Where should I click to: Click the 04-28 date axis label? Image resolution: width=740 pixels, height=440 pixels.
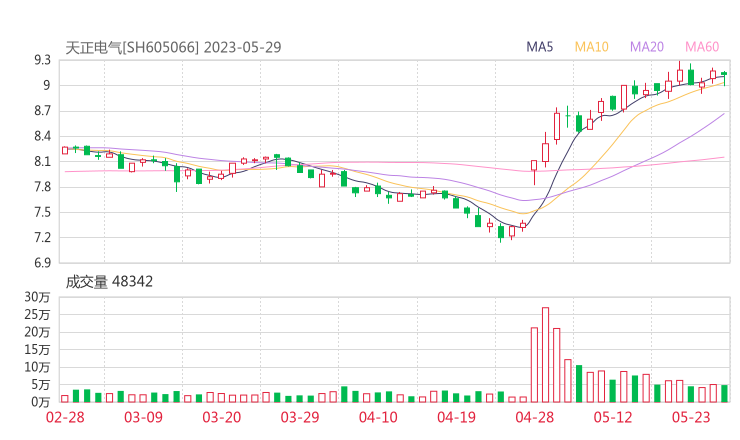click(535, 417)
